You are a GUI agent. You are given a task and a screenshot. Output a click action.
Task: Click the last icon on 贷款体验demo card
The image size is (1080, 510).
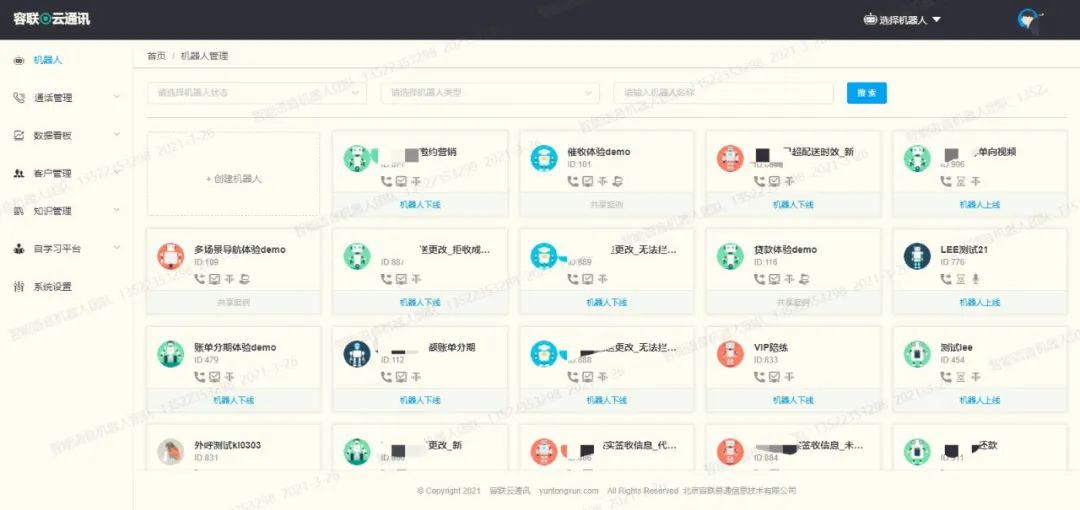pos(804,279)
